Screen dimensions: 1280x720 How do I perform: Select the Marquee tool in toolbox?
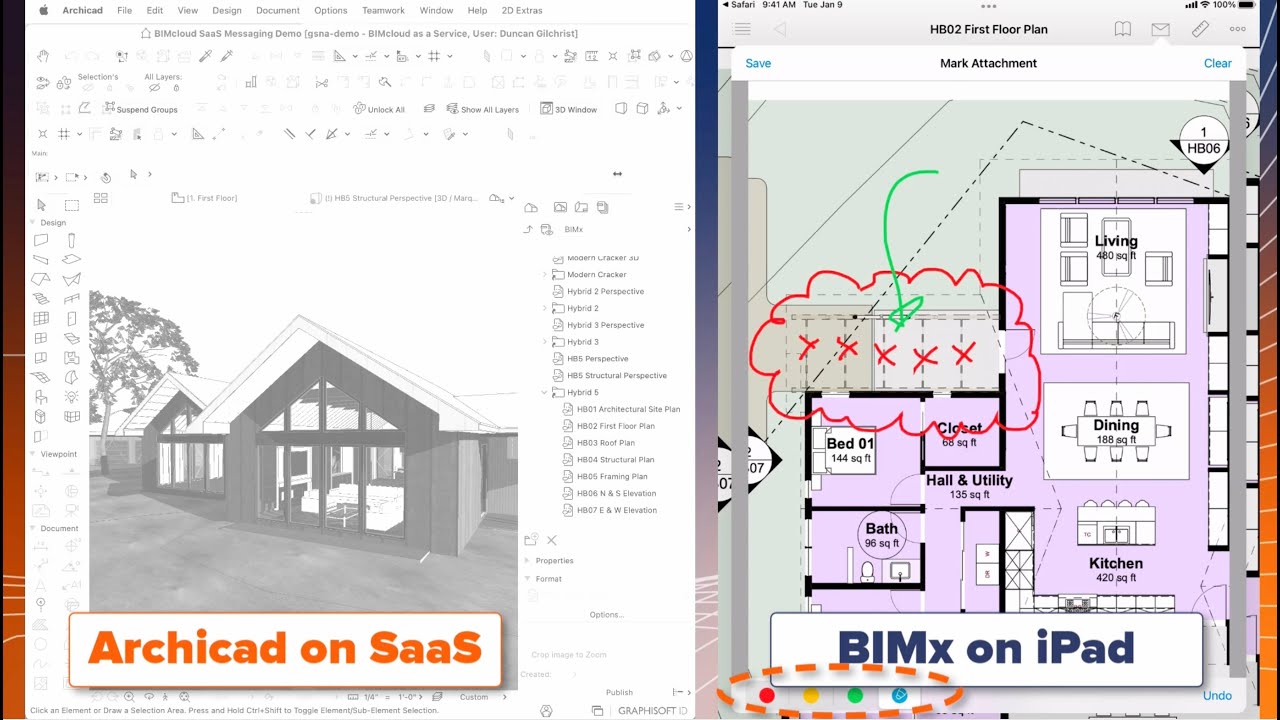click(71, 205)
